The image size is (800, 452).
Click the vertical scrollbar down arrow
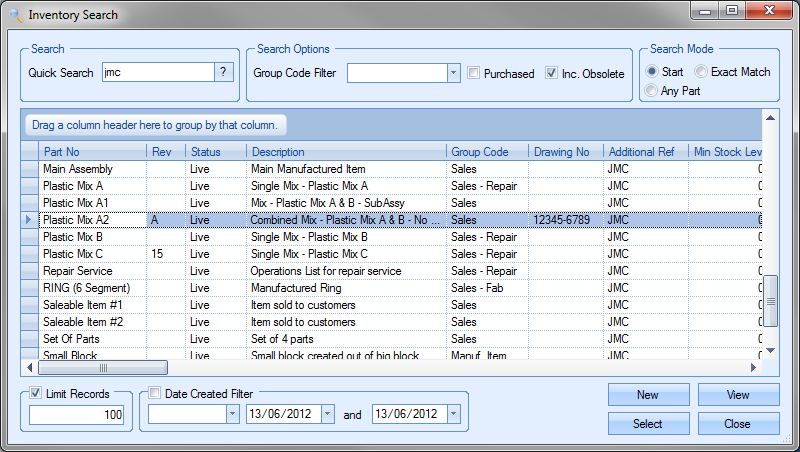click(x=770, y=349)
